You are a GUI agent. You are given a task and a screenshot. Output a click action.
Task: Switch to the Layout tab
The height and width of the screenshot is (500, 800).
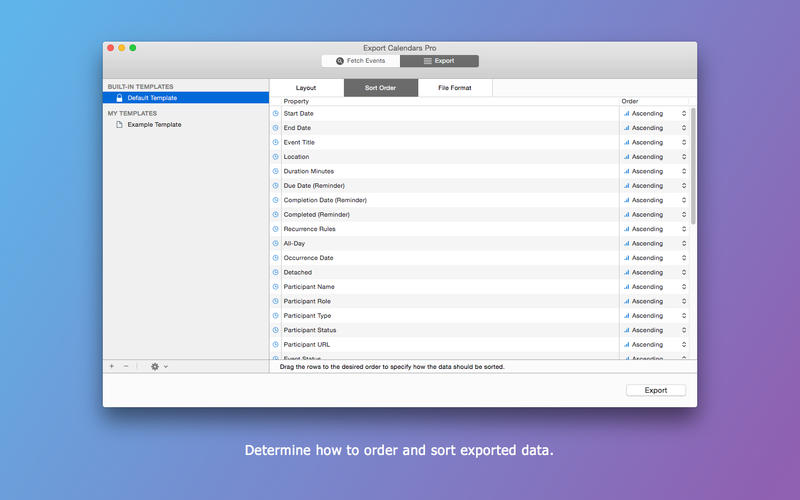(306, 88)
